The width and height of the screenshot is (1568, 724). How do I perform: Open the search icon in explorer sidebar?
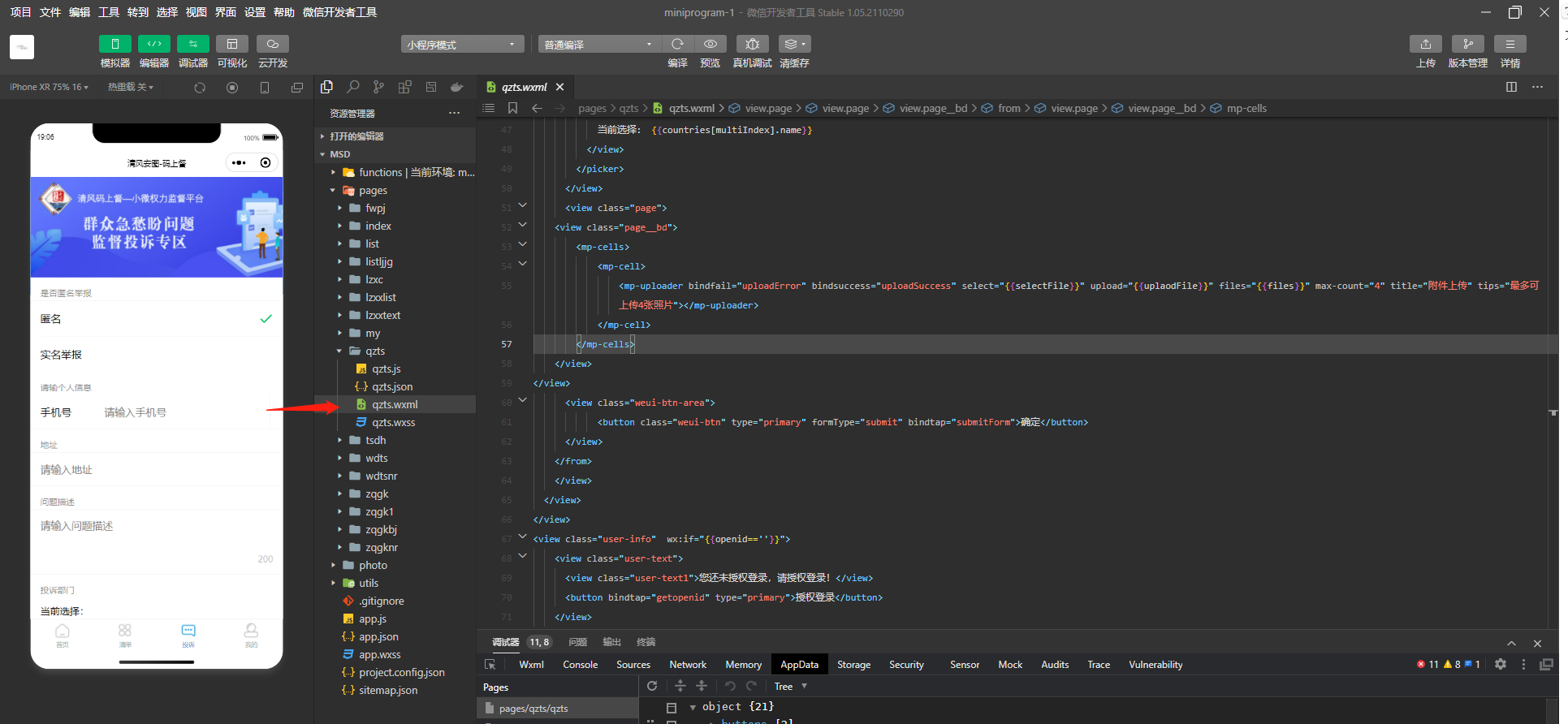(x=353, y=87)
